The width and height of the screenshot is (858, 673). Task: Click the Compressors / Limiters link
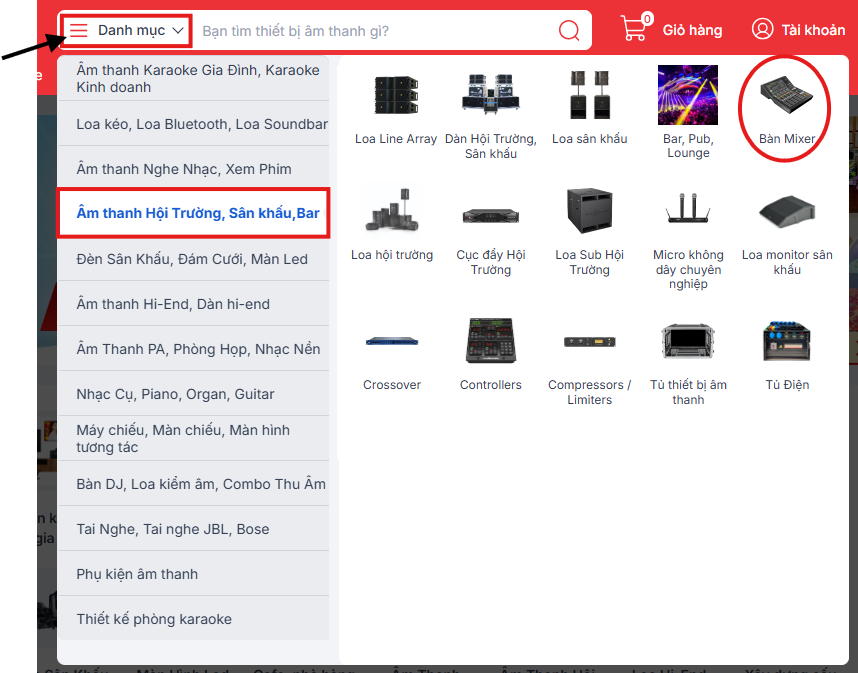click(x=589, y=392)
